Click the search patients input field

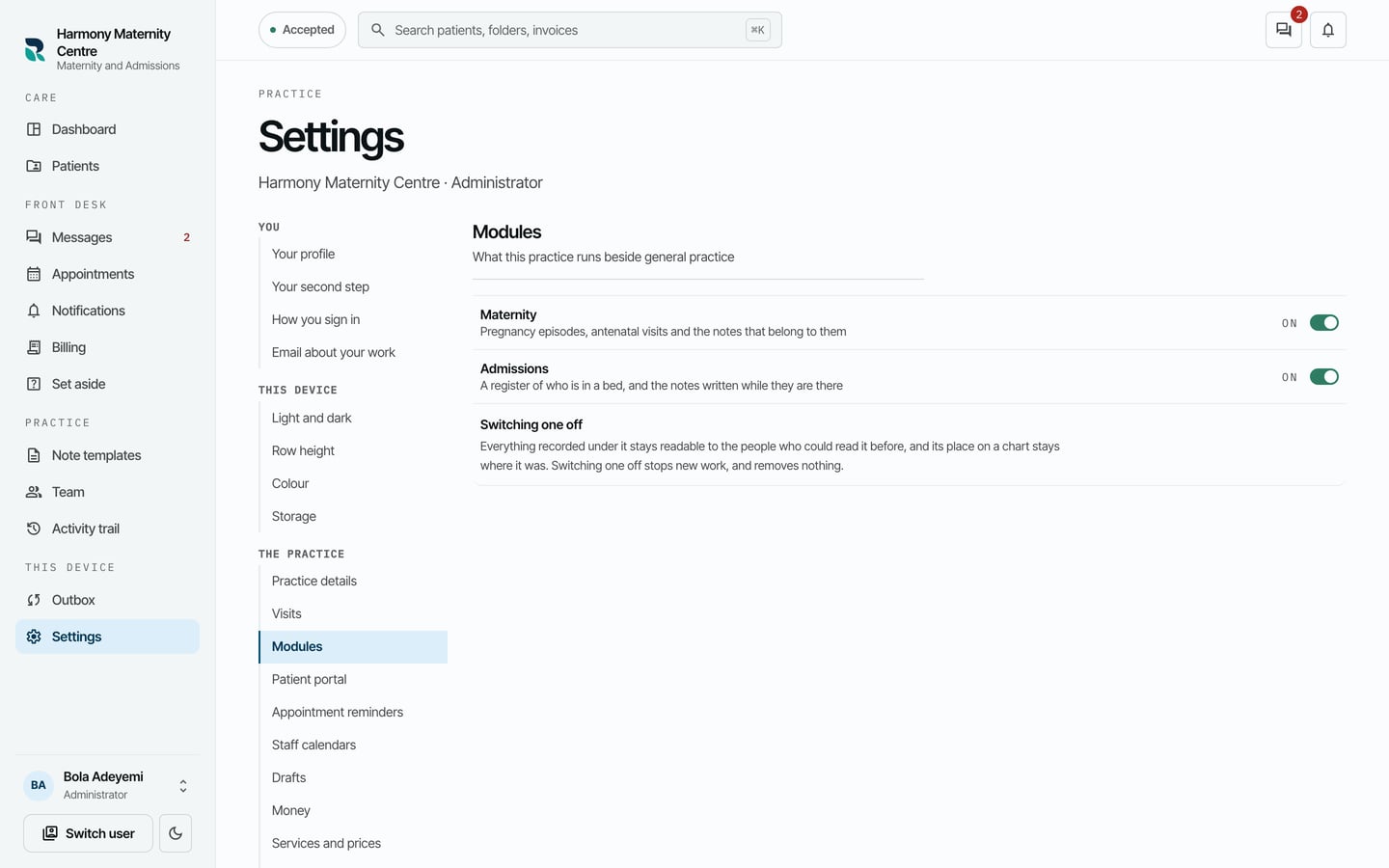click(569, 30)
